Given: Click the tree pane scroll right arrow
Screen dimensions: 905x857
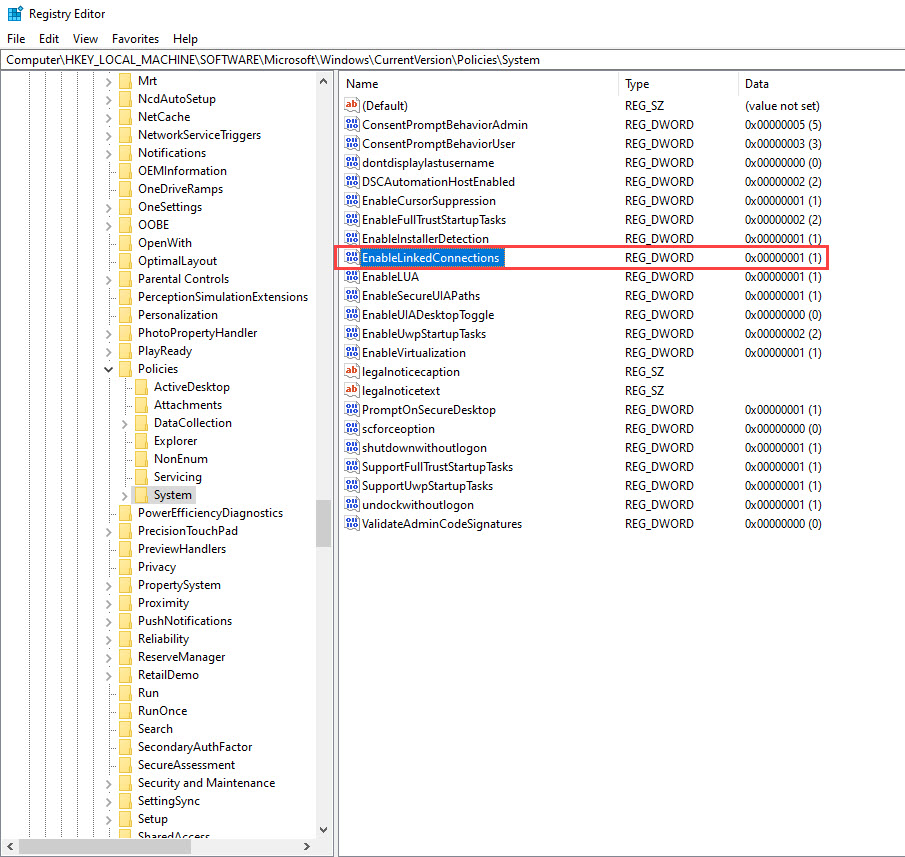Looking at the screenshot, I should pos(306,846).
